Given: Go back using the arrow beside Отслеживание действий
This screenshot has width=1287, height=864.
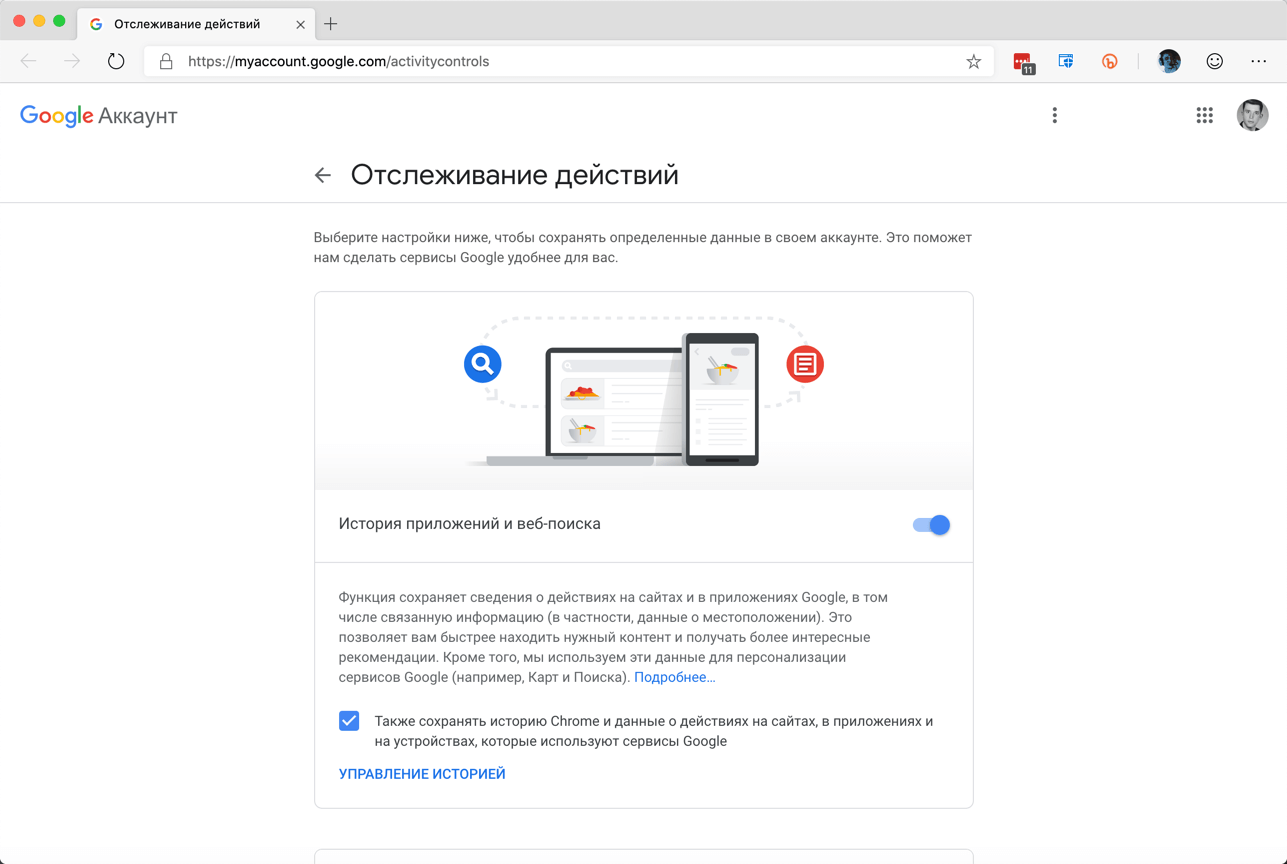Looking at the screenshot, I should (323, 175).
